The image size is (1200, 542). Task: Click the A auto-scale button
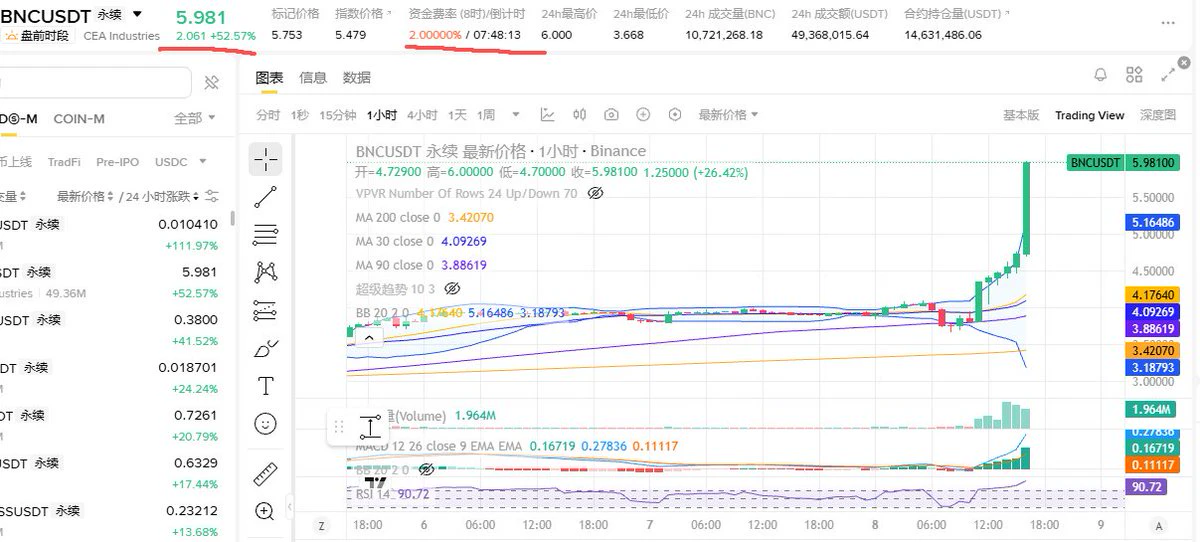click(1159, 525)
